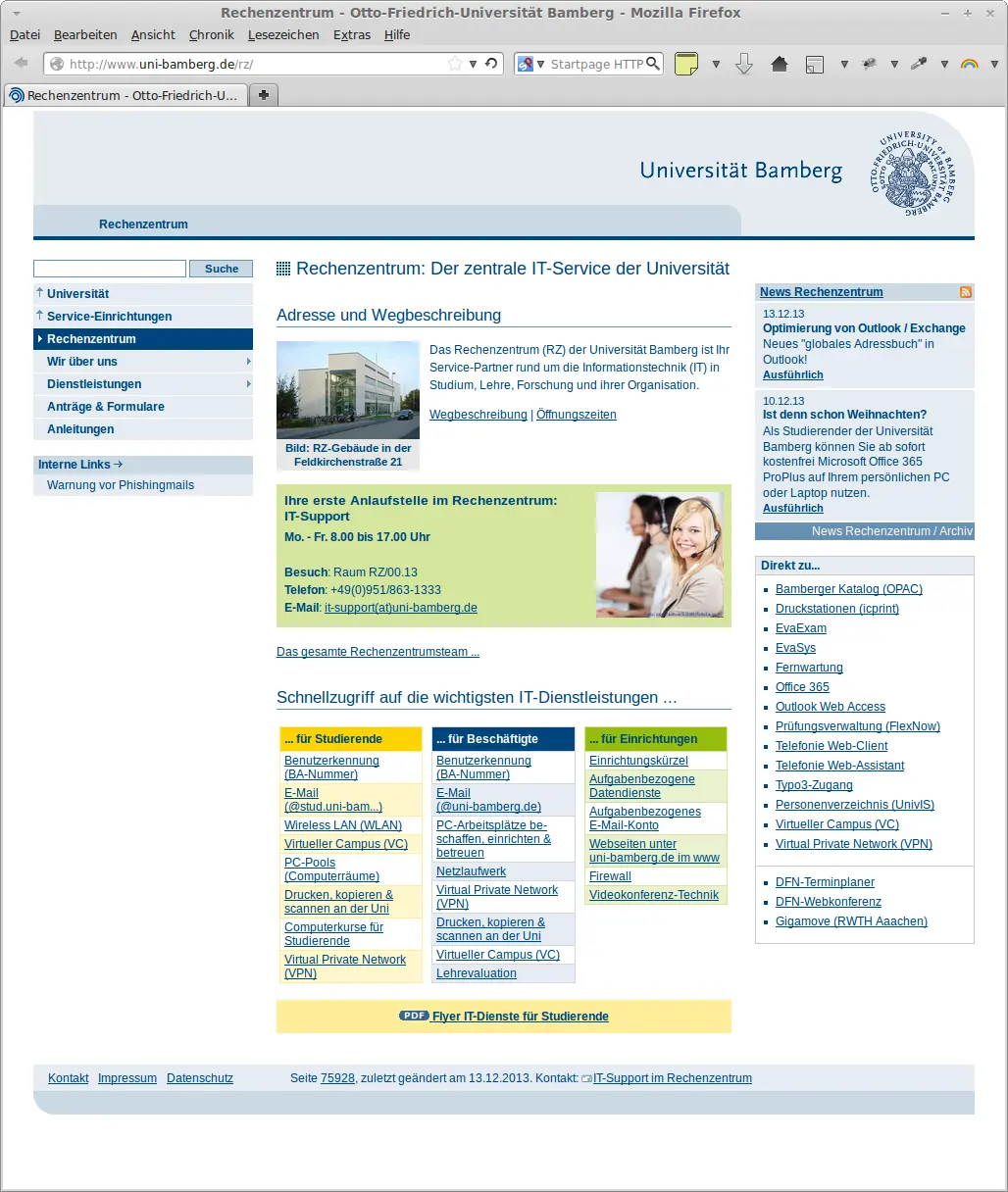The image size is (1008, 1192).
Task: Click the window layout toolbar icon
Action: click(x=815, y=65)
